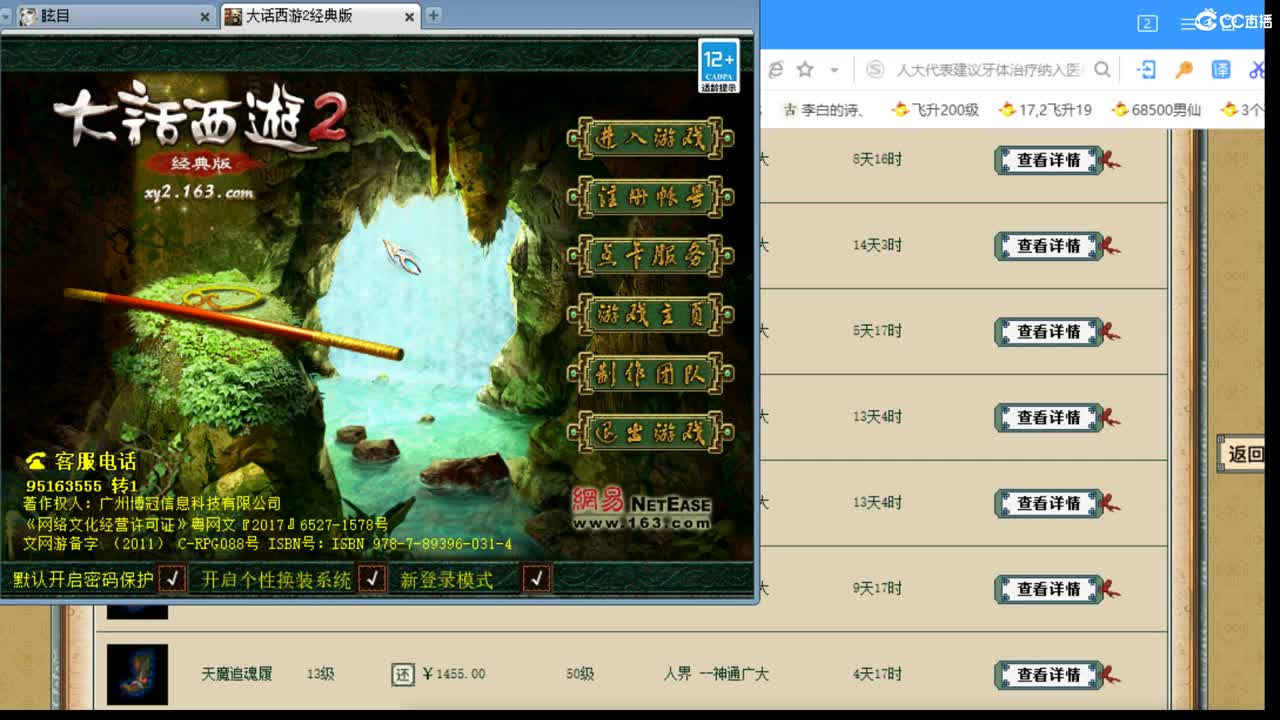Open tab list dropdown arrow at far left
The image size is (1280, 720).
(6, 16)
